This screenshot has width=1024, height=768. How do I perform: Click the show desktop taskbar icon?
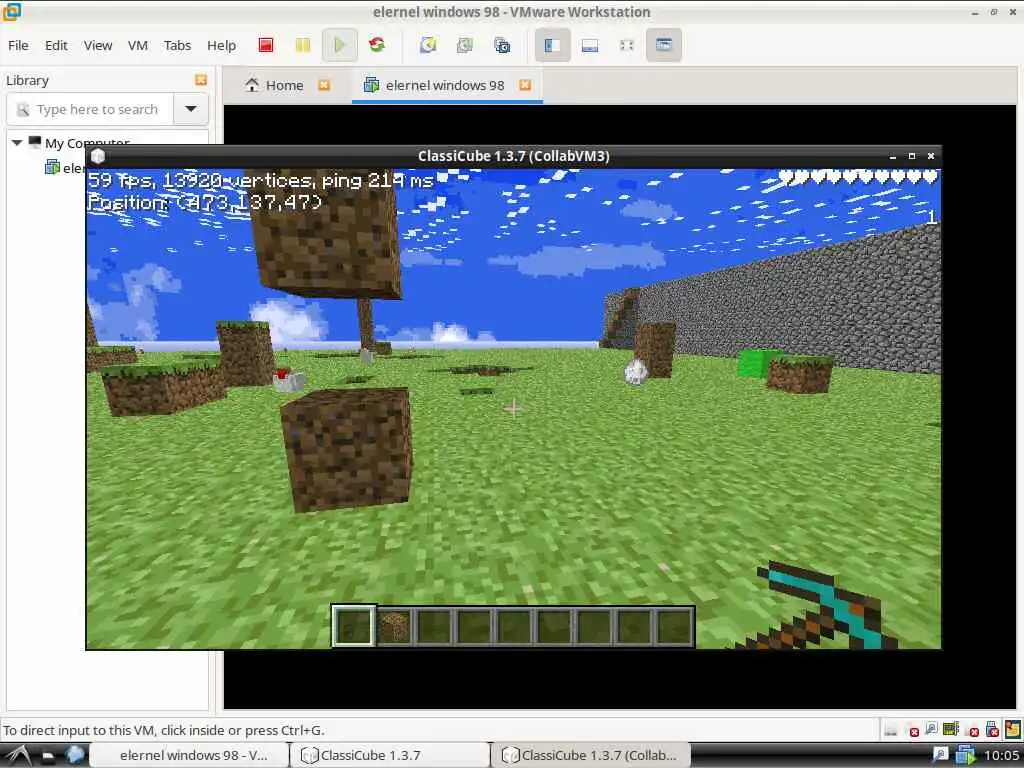click(x=48, y=756)
